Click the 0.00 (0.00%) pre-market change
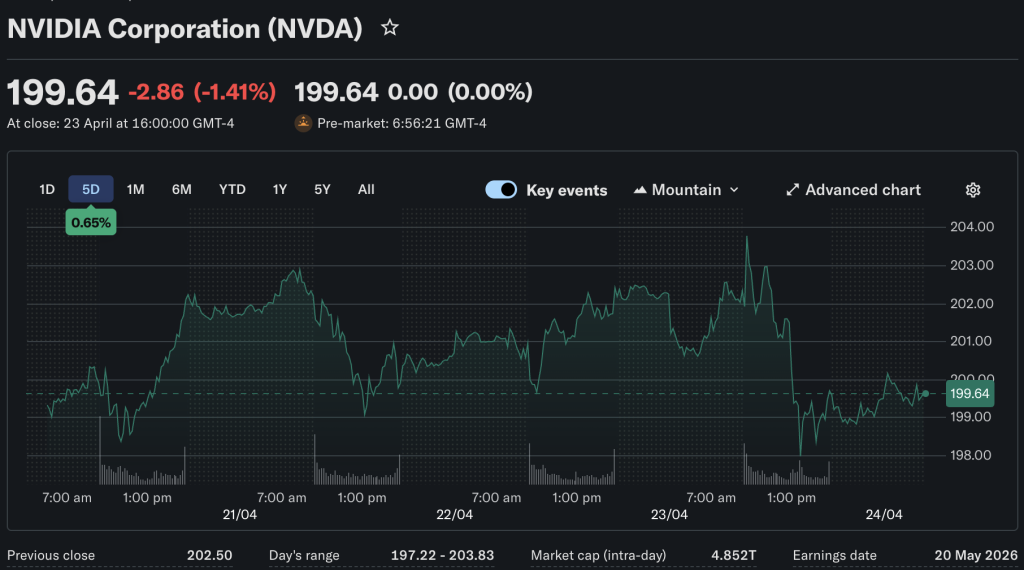The image size is (1024, 570). pyautogui.click(x=460, y=92)
